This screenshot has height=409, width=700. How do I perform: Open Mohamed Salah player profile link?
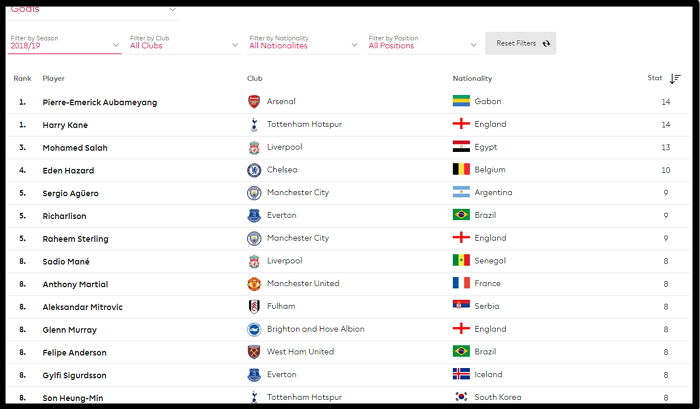(75, 148)
